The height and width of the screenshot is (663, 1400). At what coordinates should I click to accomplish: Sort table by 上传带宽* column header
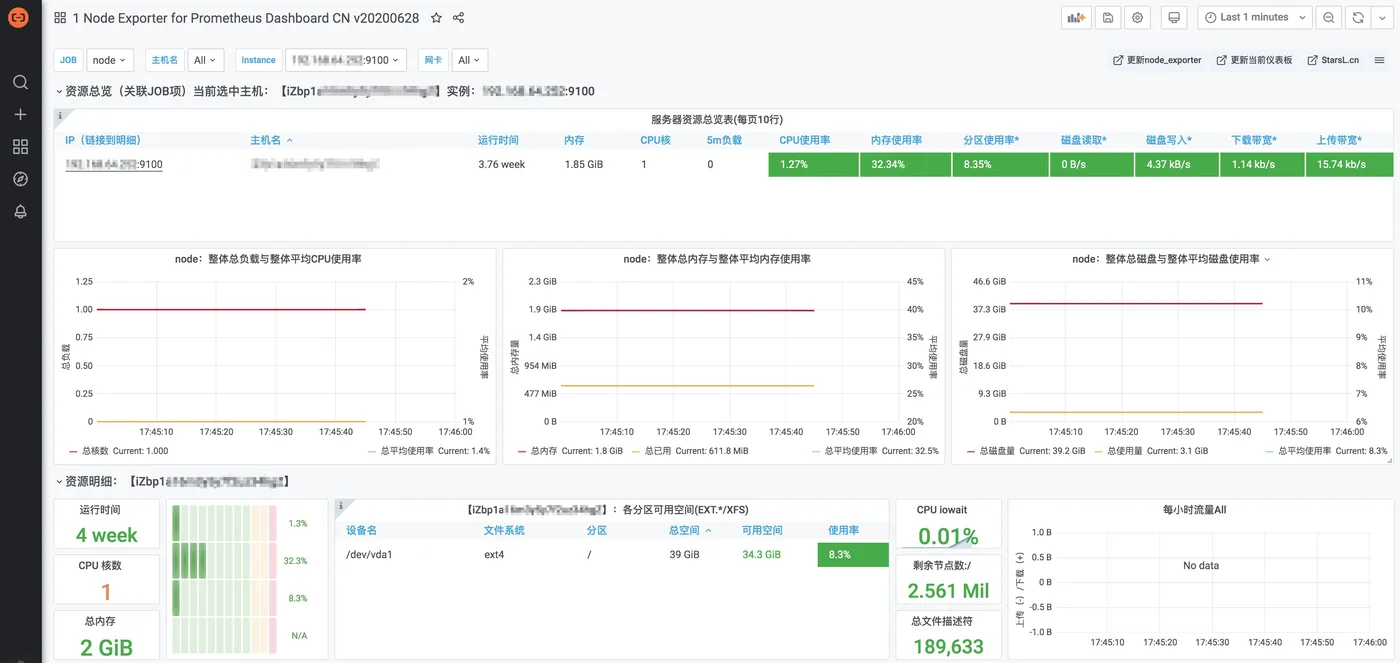[x=1338, y=140]
